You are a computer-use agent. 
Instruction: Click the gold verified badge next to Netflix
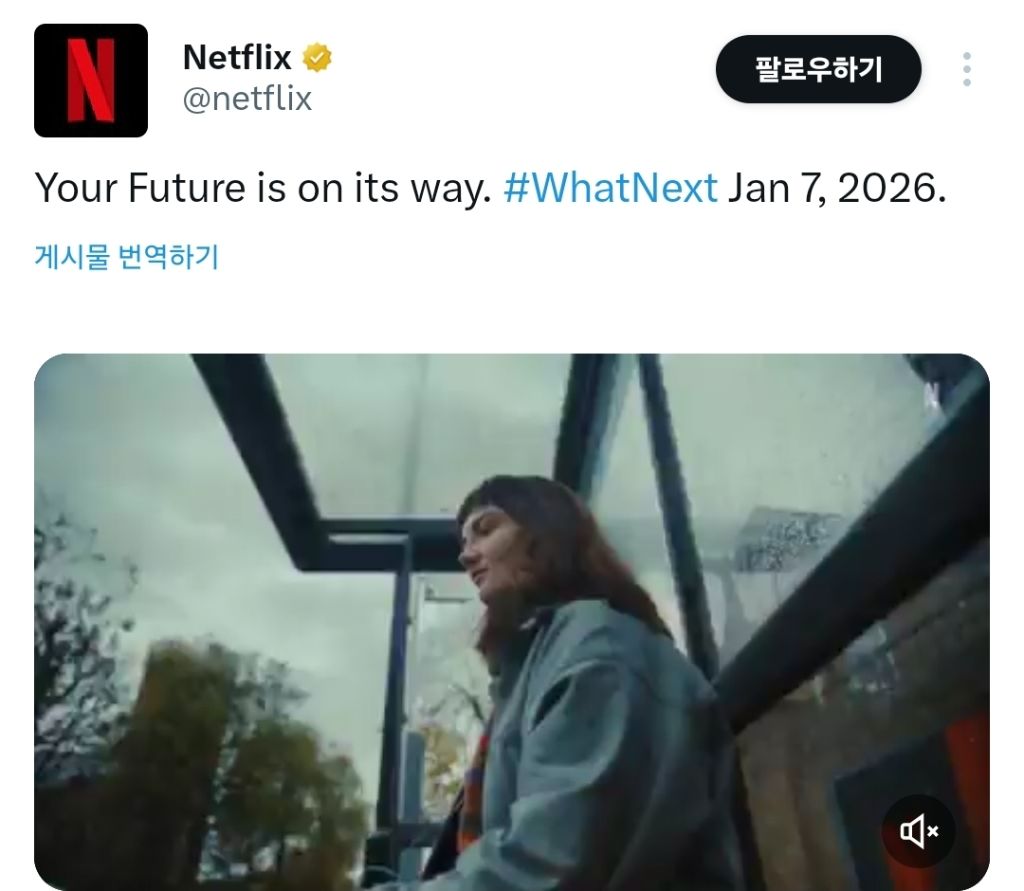click(317, 57)
